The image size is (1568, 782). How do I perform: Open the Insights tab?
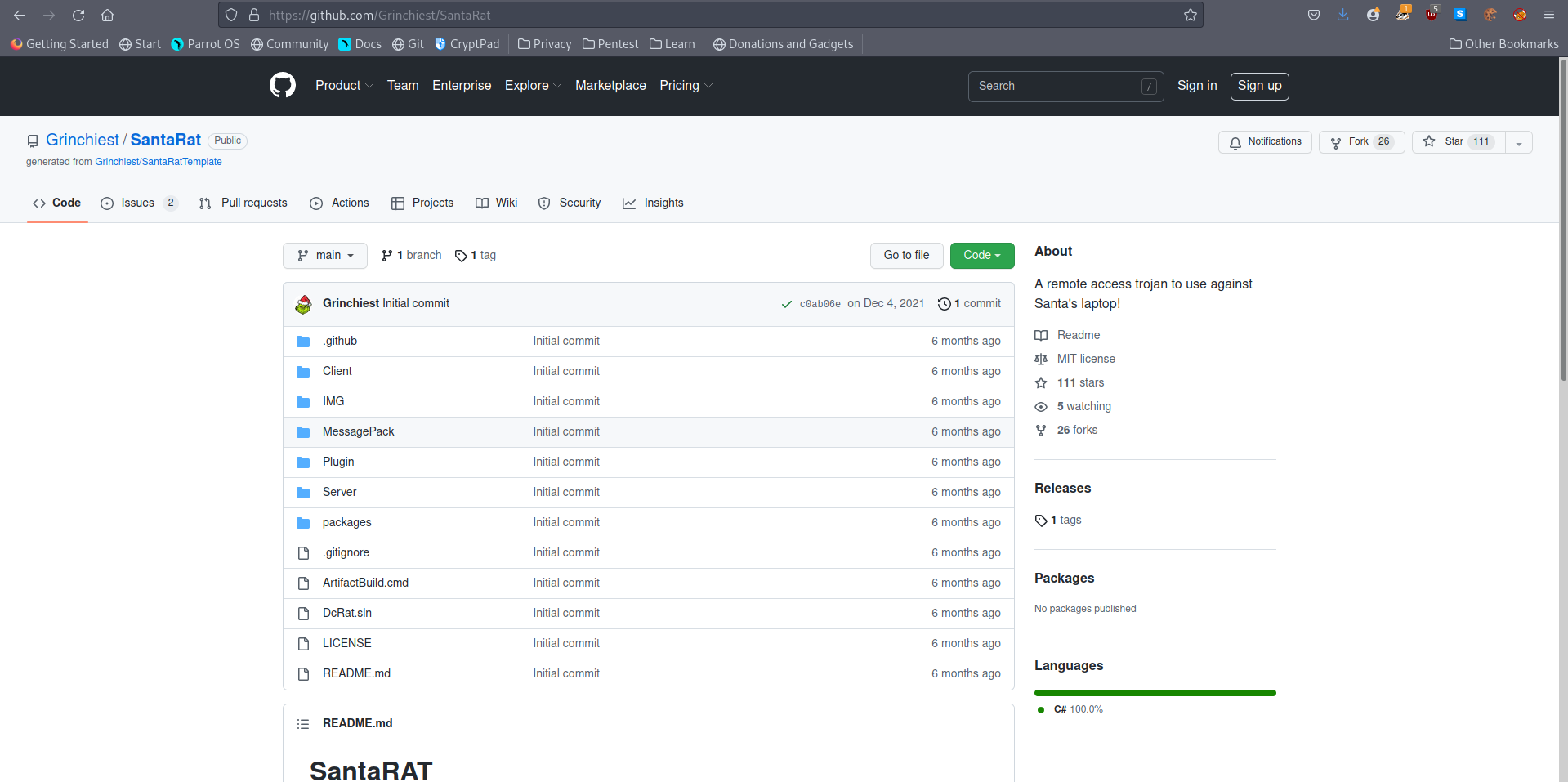coord(653,203)
